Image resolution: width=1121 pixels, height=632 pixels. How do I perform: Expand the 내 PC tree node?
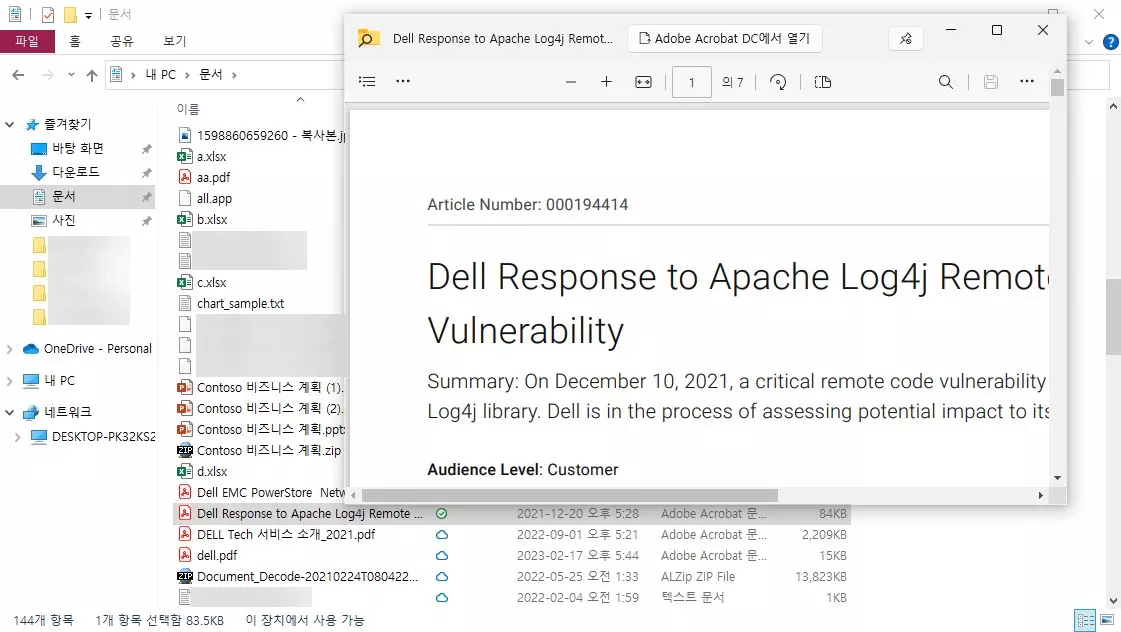10,381
